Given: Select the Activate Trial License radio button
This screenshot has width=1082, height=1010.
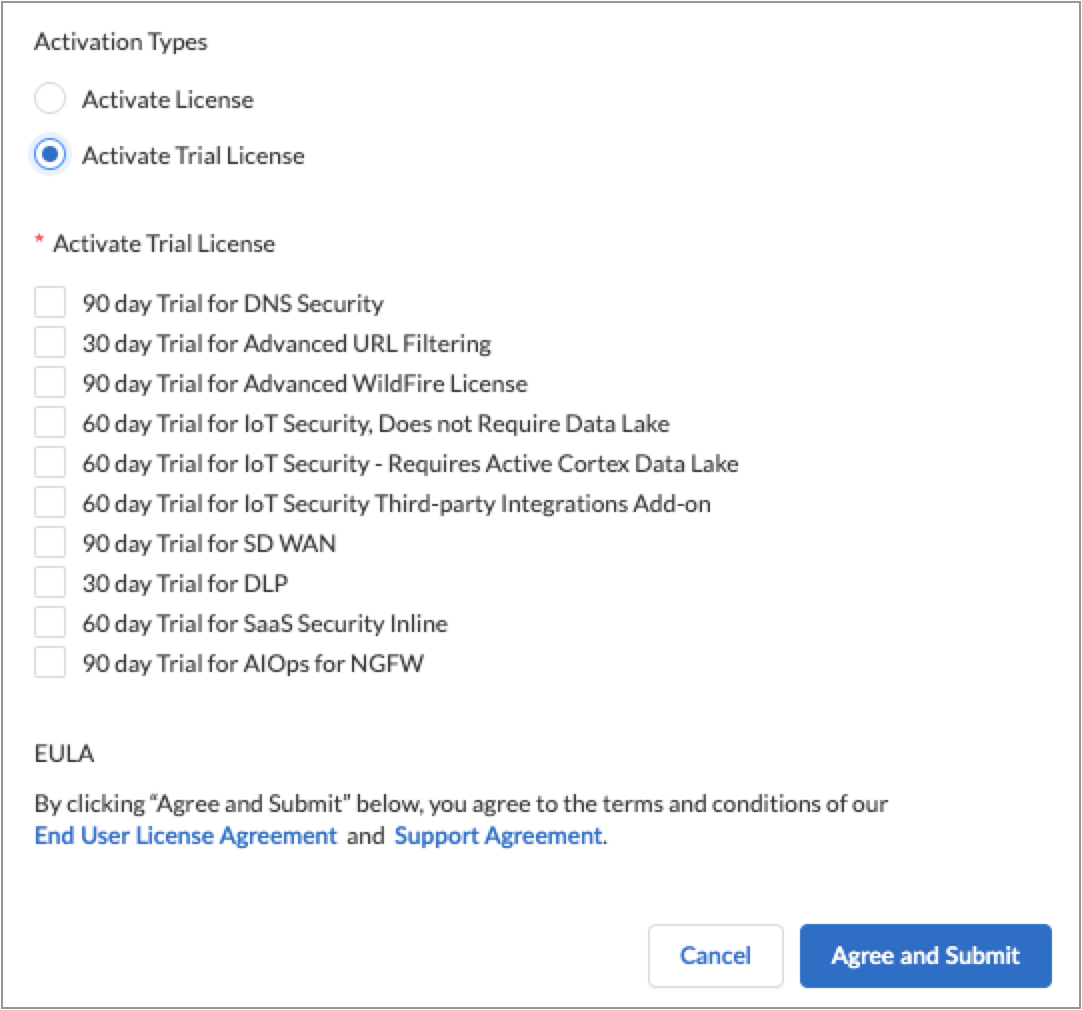Looking at the screenshot, I should pos(50,155).
